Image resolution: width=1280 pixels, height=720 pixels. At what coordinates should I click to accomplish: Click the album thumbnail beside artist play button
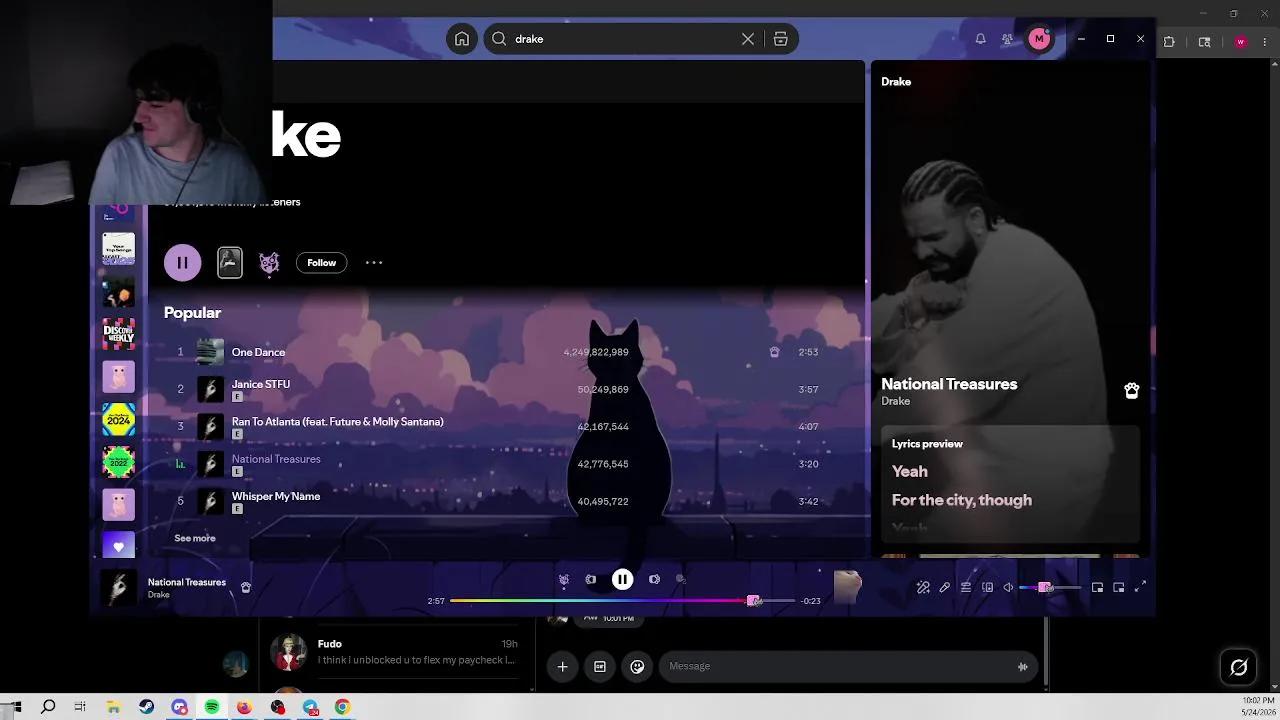[x=230, y=263]
